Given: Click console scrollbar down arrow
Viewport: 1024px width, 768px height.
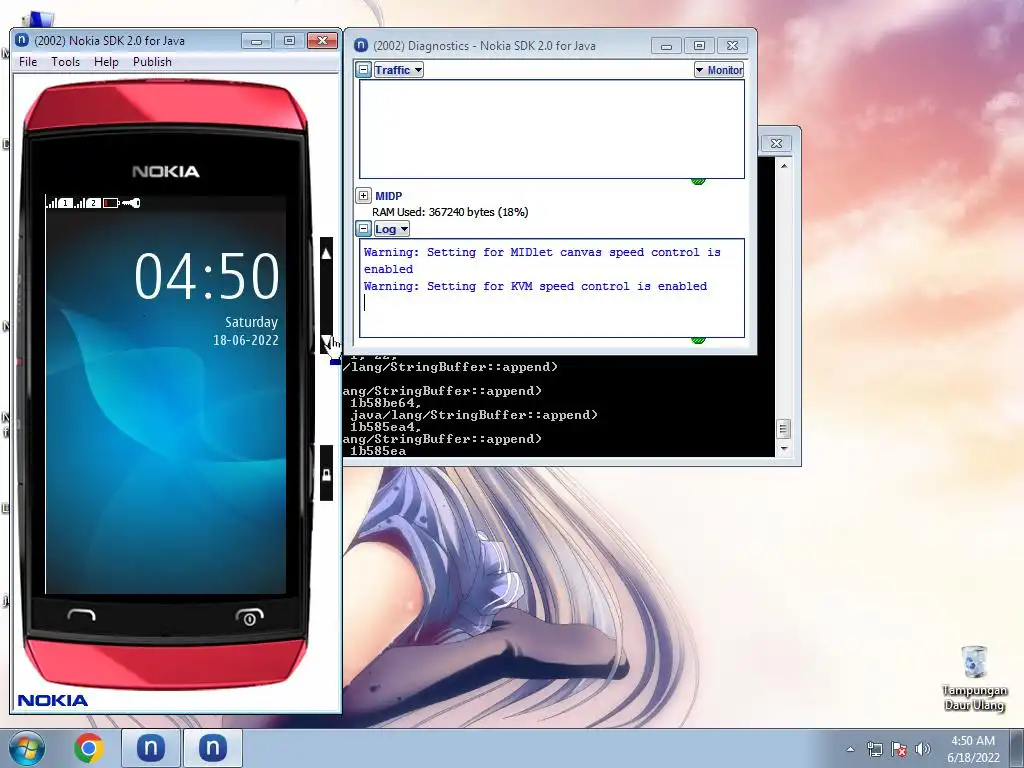Looking at the screenshot, I should [784, 449].
